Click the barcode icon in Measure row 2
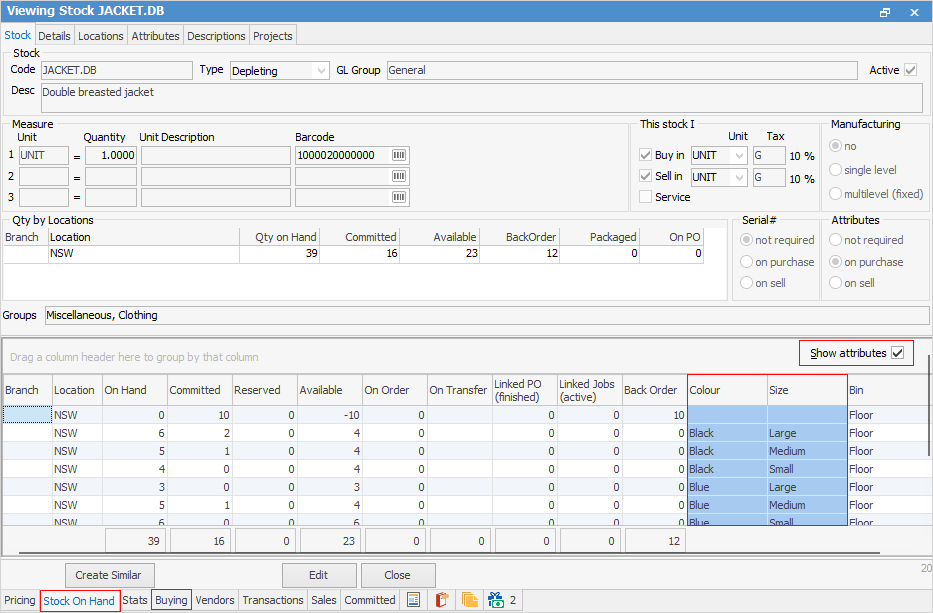 [399, 176]
